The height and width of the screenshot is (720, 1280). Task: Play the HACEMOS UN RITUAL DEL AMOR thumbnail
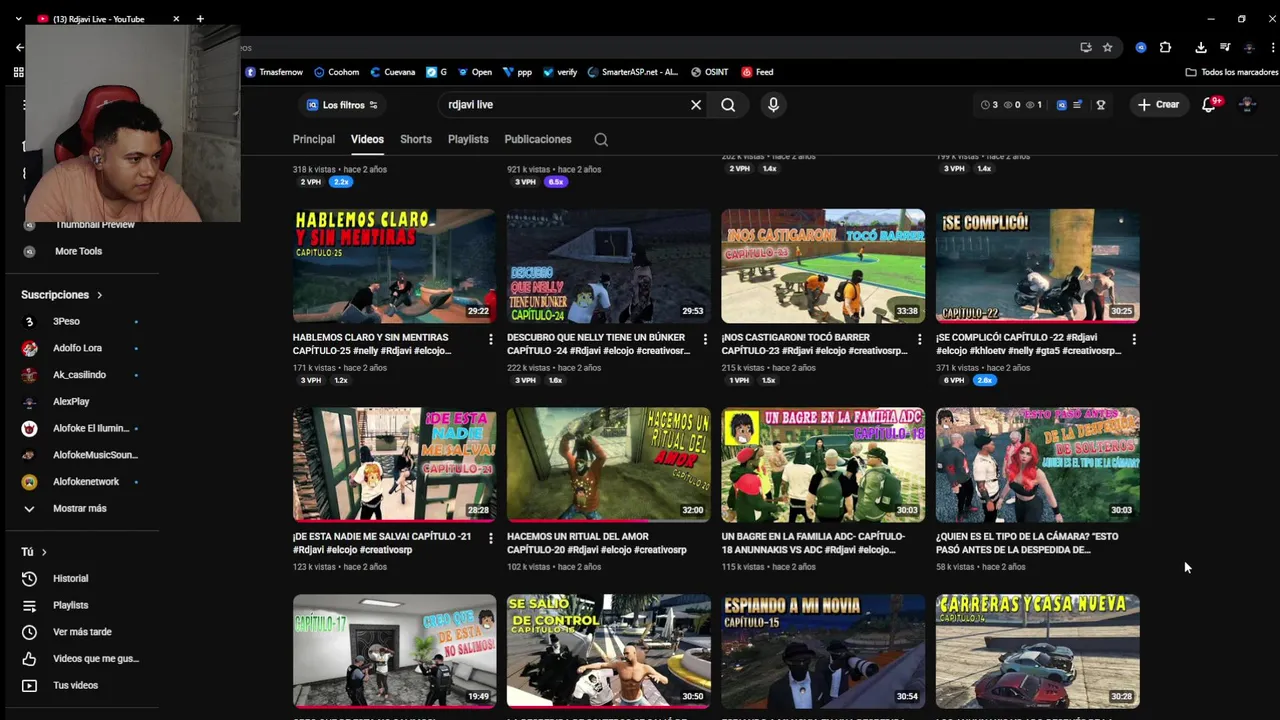tap(609, 465)
